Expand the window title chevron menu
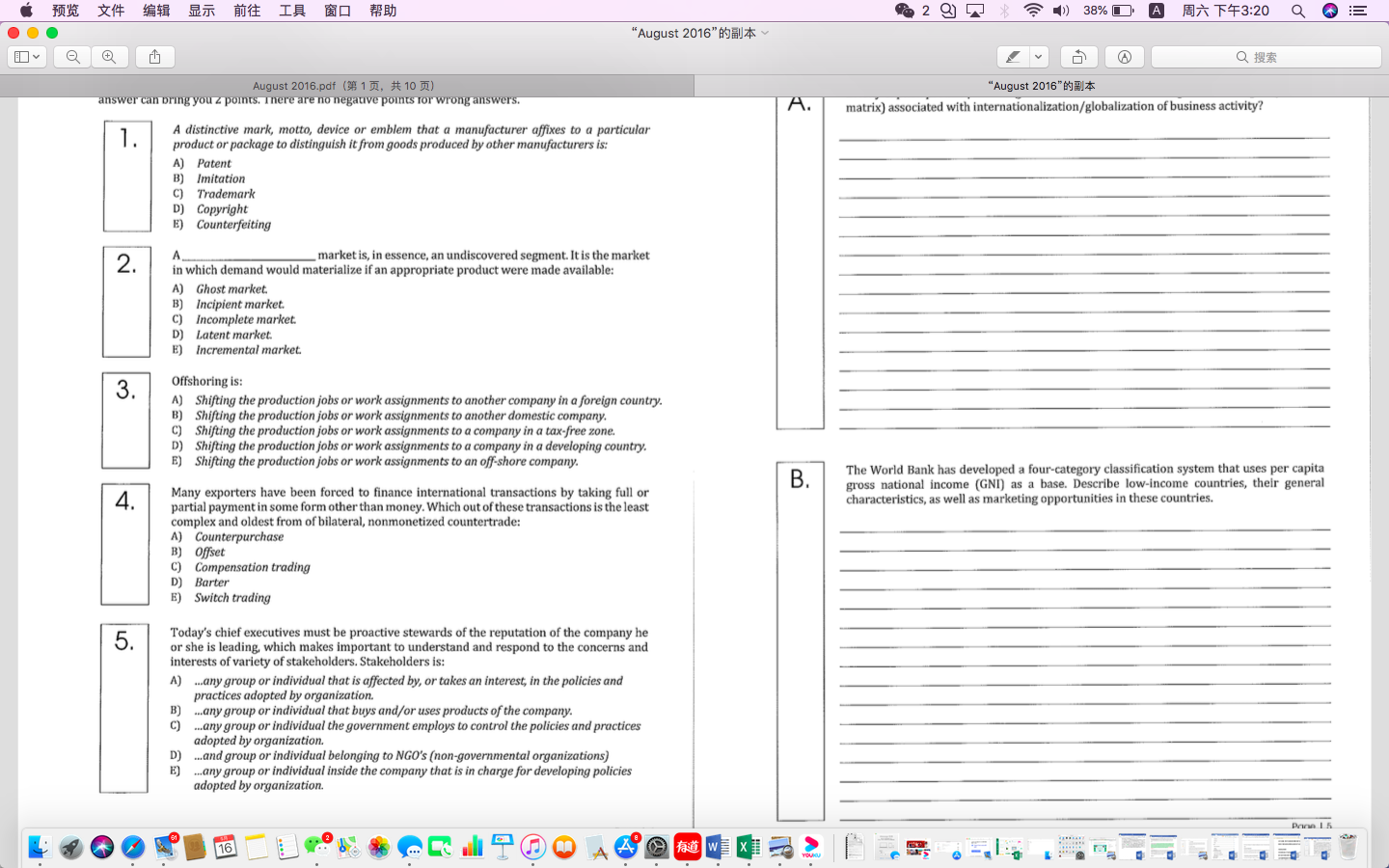1389x868 pixels. pyautogui.click(x=766, y=33)
